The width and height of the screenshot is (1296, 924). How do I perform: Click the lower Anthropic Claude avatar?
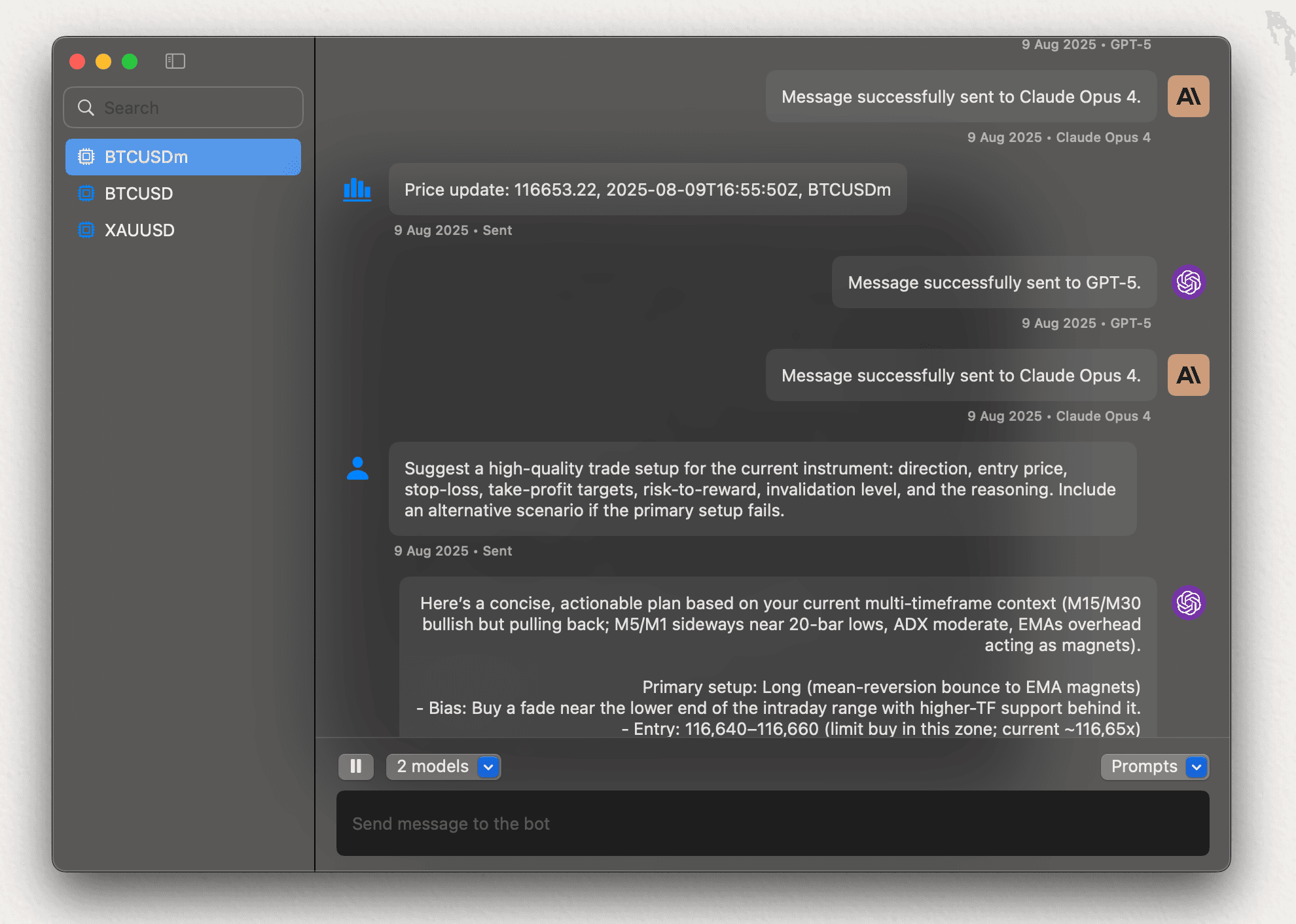[1188, 376]
